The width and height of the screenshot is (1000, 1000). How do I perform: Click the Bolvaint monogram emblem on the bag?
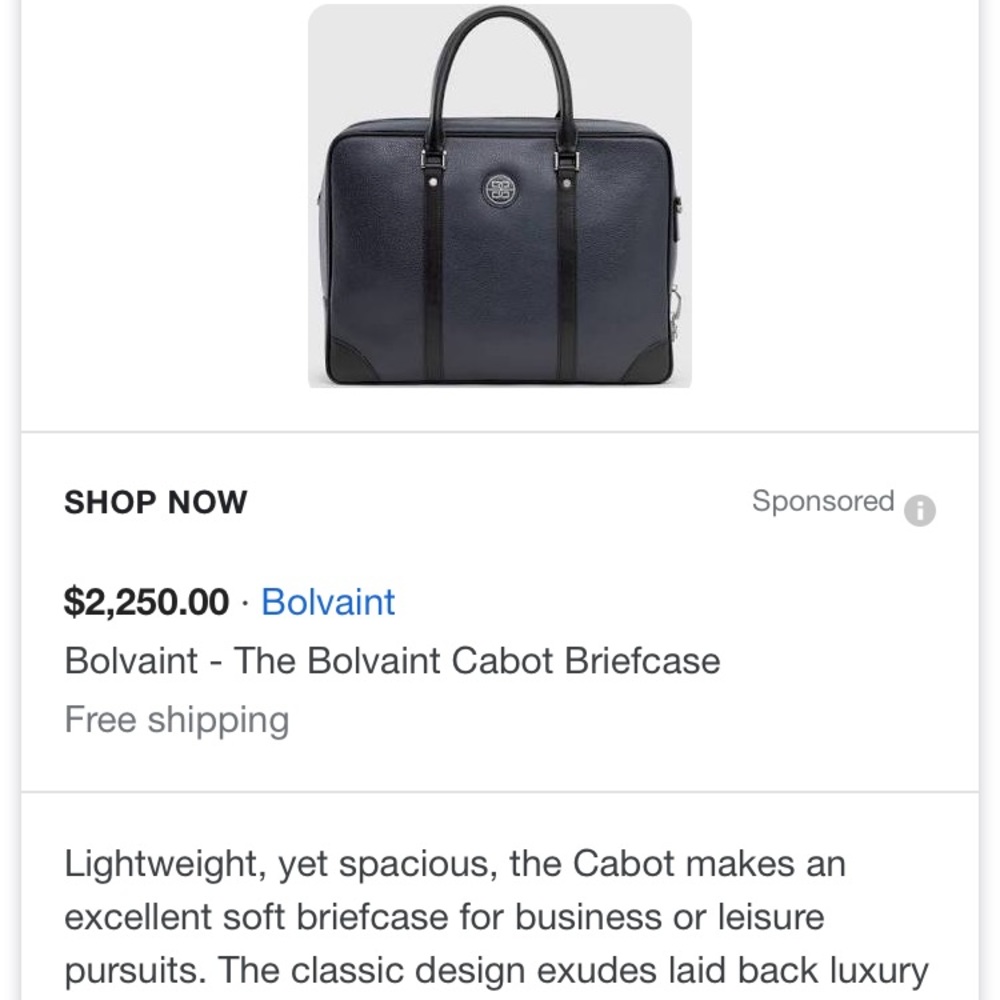(x=498, y=183)
